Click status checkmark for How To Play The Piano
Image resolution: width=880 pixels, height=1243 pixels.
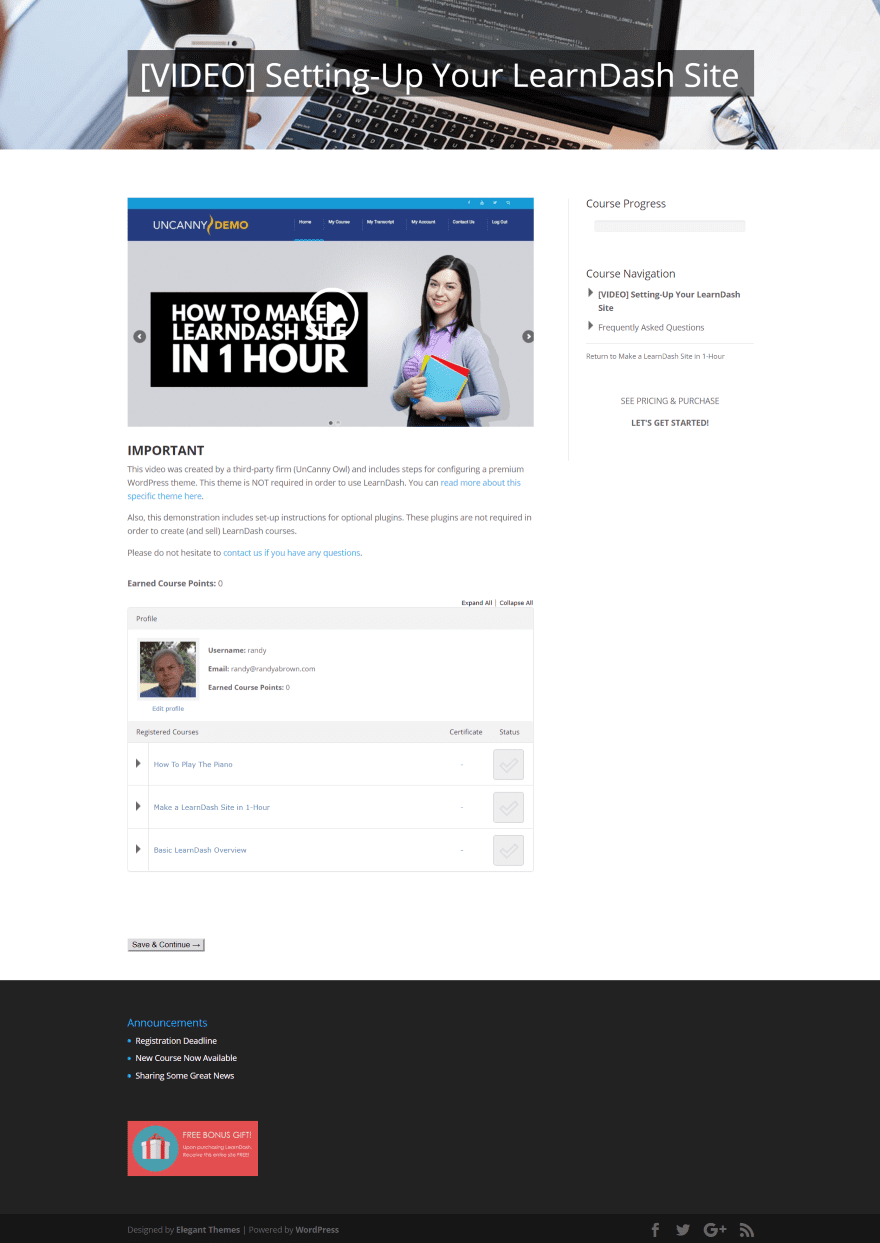pyautogui.click(x=508, y=764)
